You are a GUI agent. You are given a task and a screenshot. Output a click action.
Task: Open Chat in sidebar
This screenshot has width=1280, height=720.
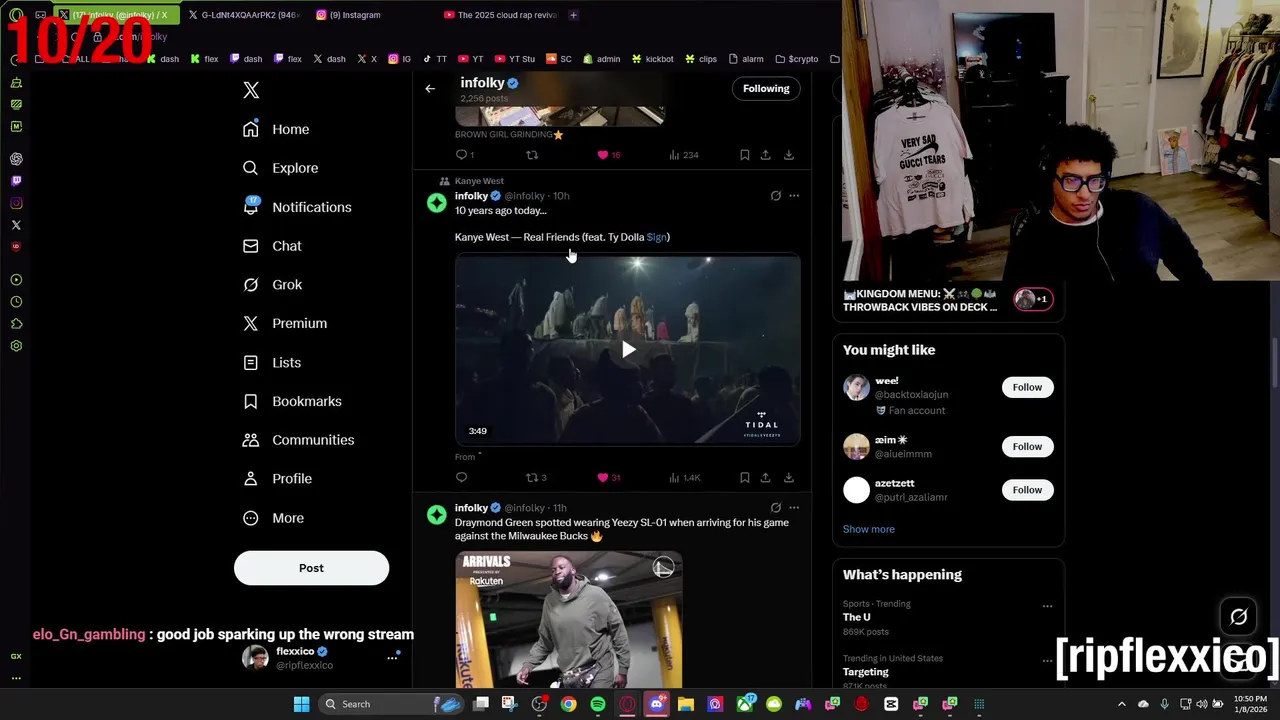[x=272, y=246]
